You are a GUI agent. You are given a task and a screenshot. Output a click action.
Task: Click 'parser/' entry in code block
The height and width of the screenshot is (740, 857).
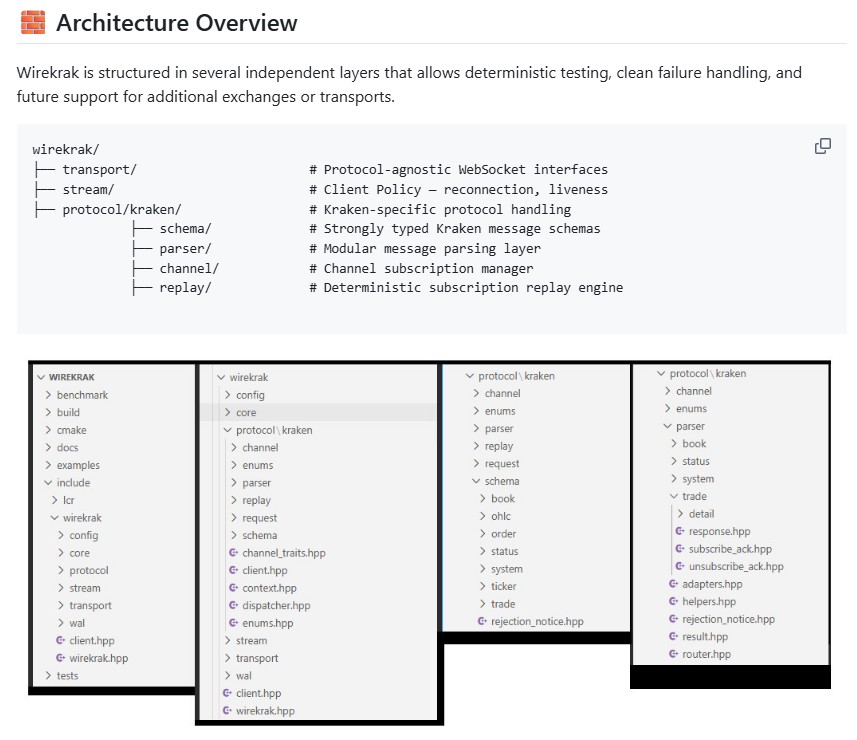point(185,249)
